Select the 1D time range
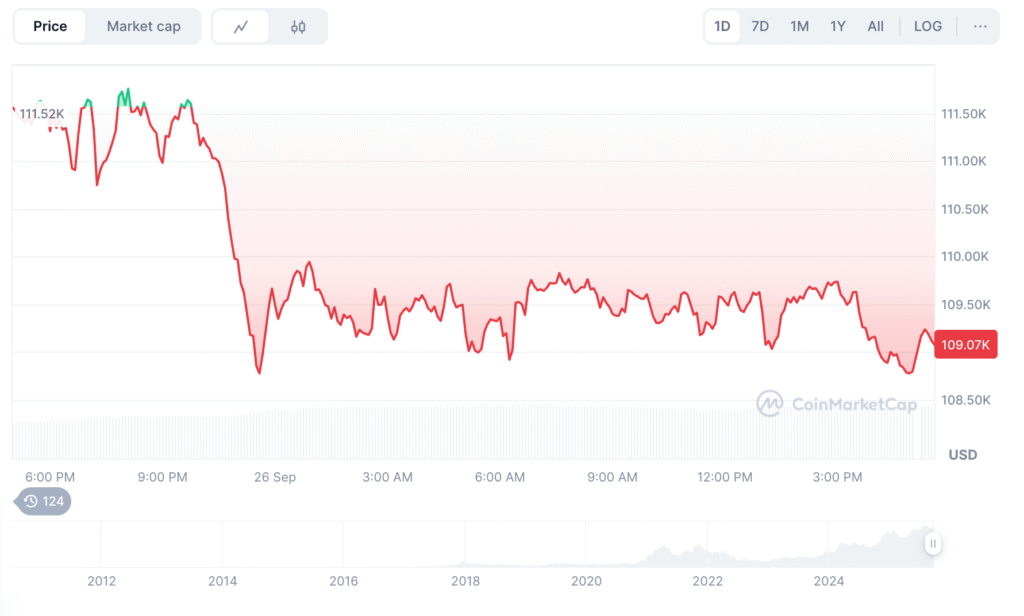The width and height of the screenshot is (1024, 616). click(x=722, y=27)
